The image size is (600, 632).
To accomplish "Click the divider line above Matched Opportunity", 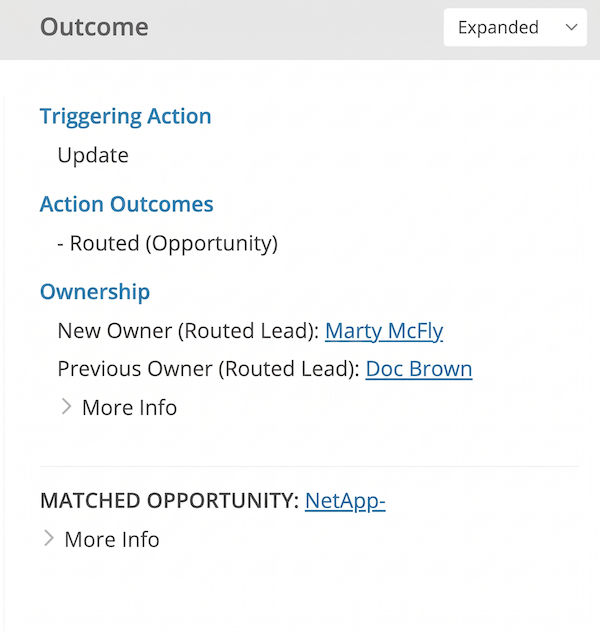I will pyautogui.click(x=309, y=466).
